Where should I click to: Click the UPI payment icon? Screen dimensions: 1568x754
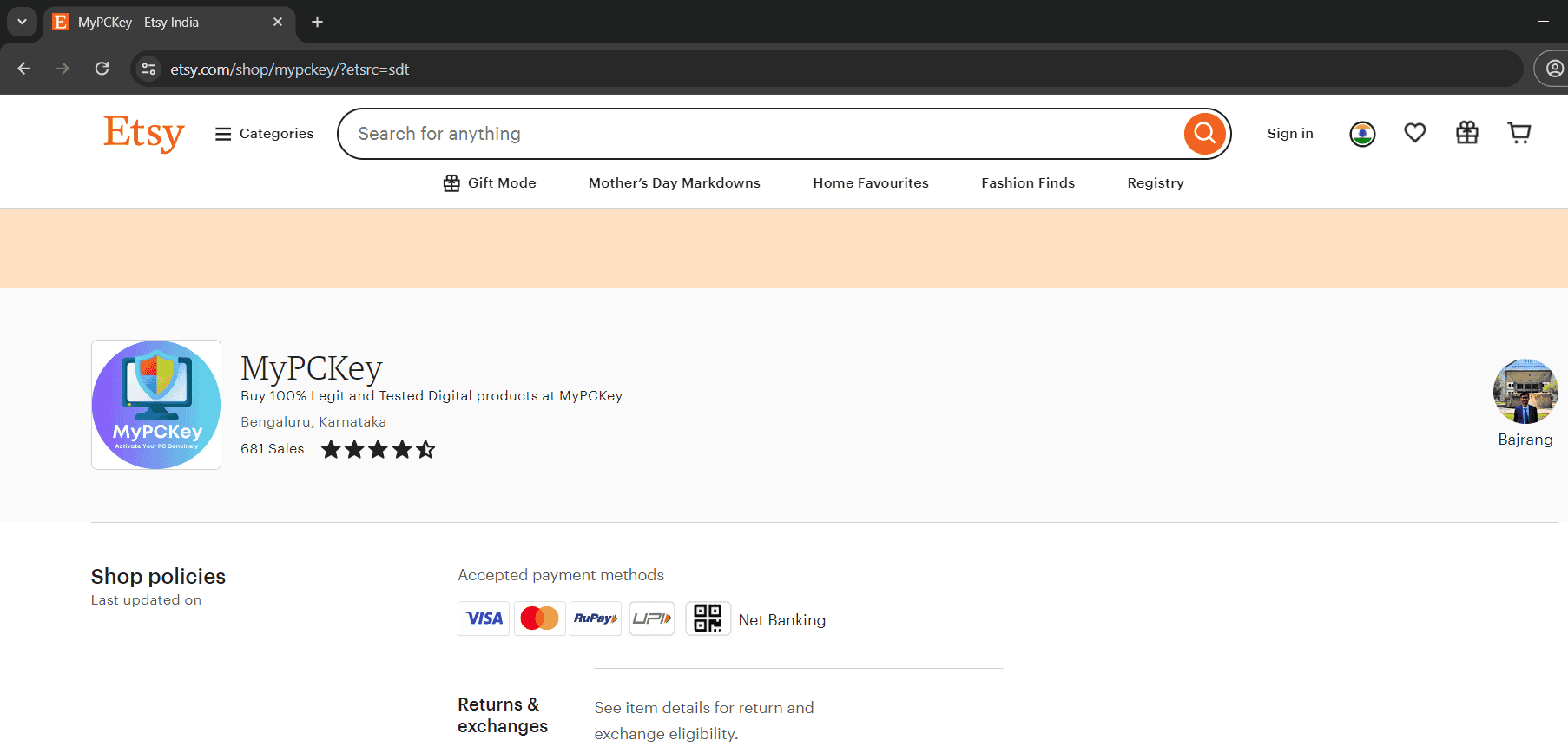(652, 618)
